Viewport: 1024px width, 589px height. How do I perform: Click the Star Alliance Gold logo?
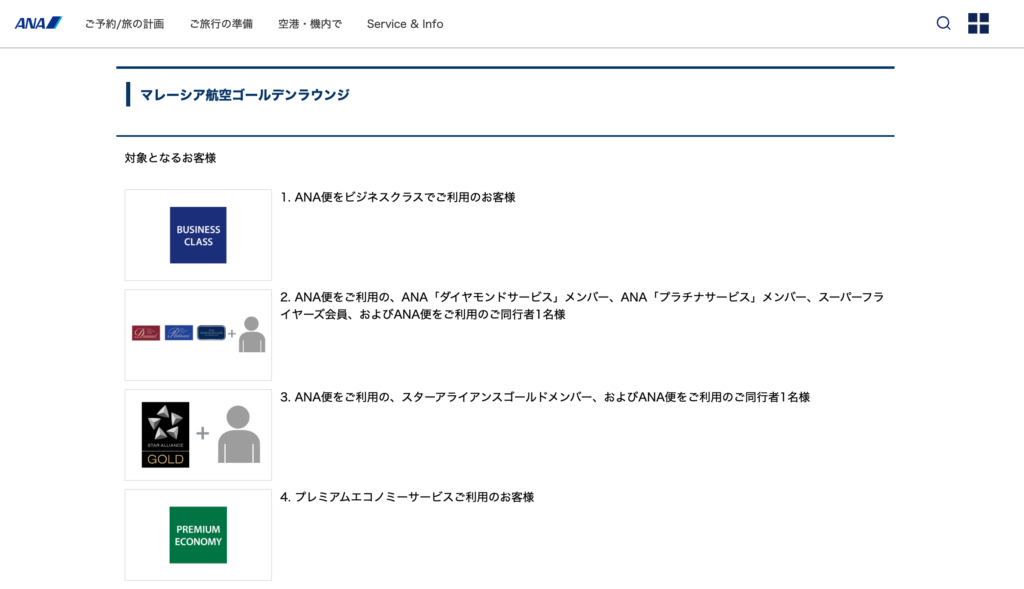click(165, 435)
